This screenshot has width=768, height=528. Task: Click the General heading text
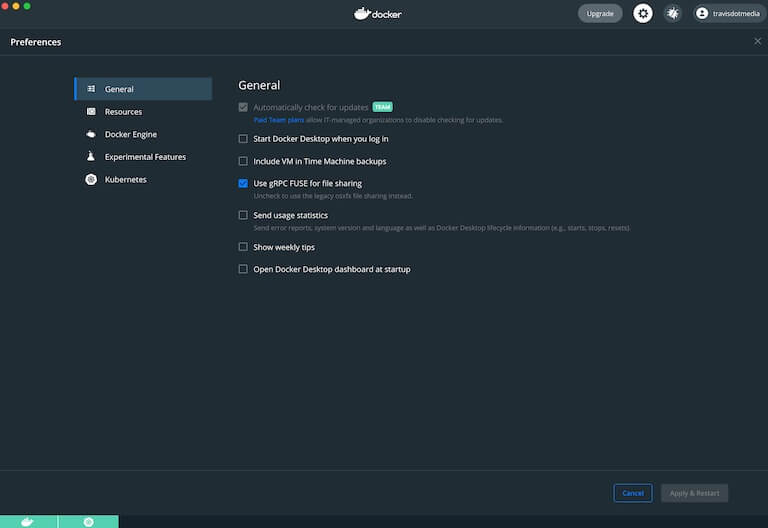point(259,85)
